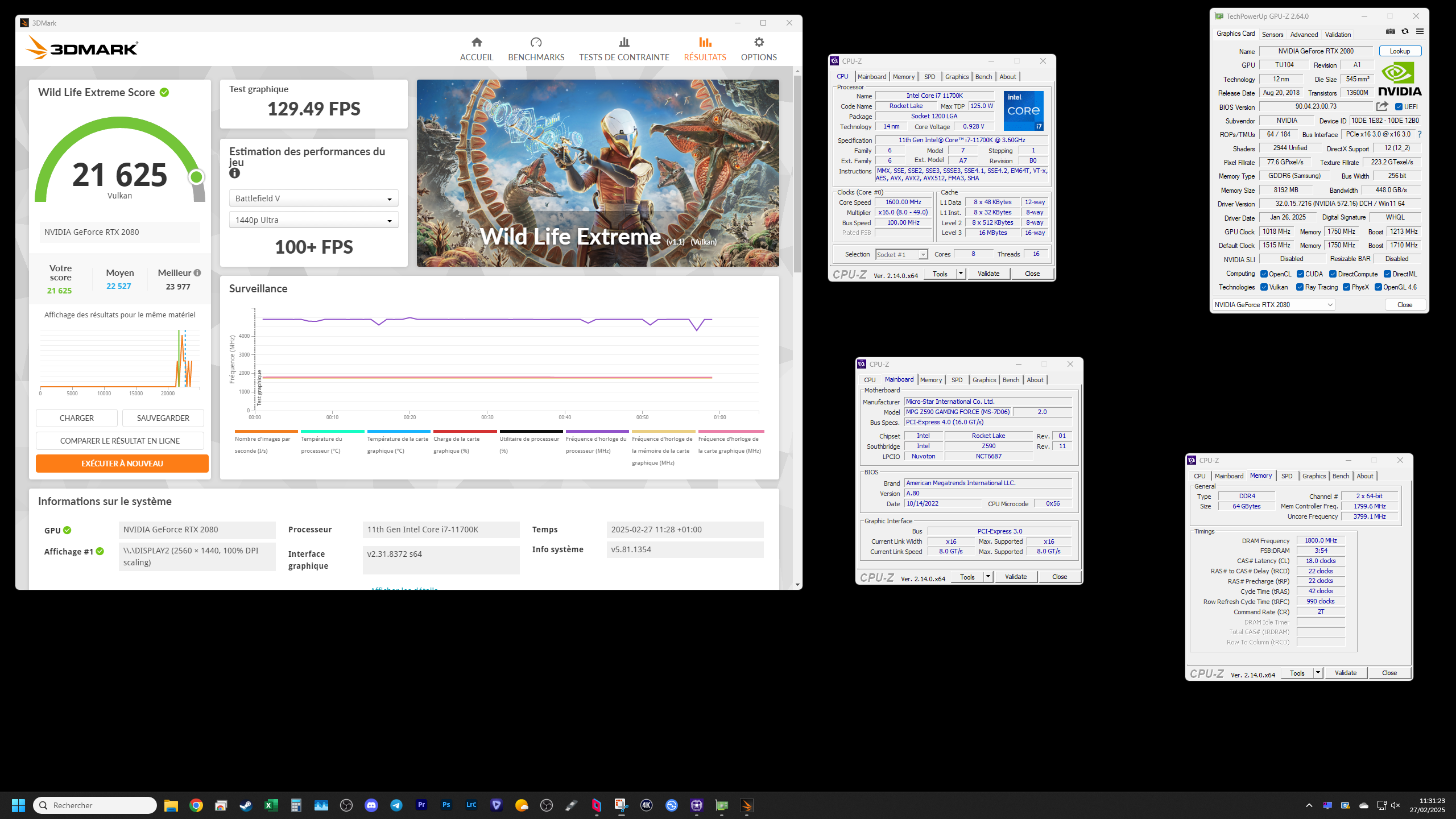Switch to the Advanced tab in GPU-Z
1456x819 pixels.
click(x=1304, y=35)
